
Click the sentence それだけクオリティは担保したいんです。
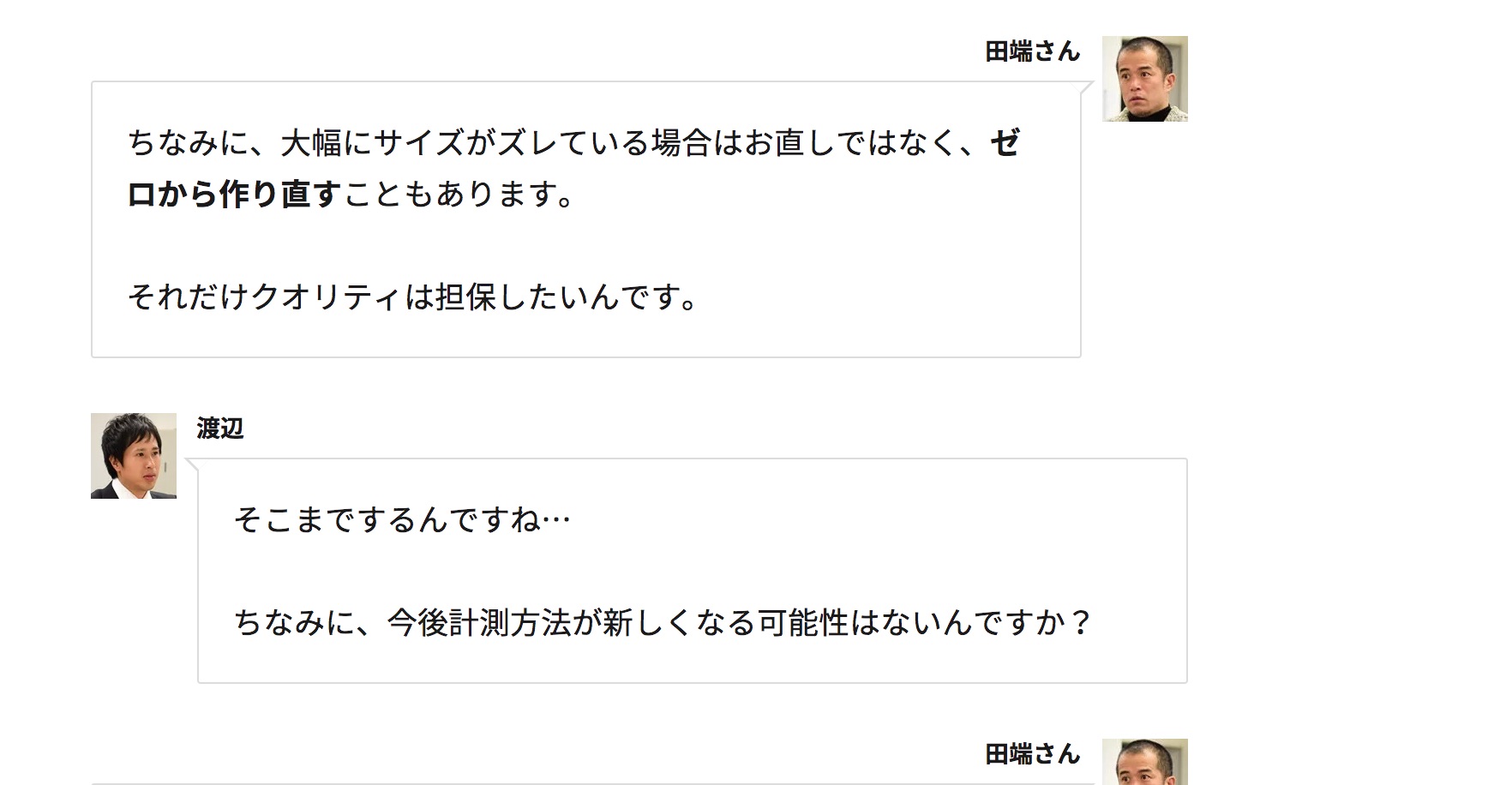click(x=413, y=297)
